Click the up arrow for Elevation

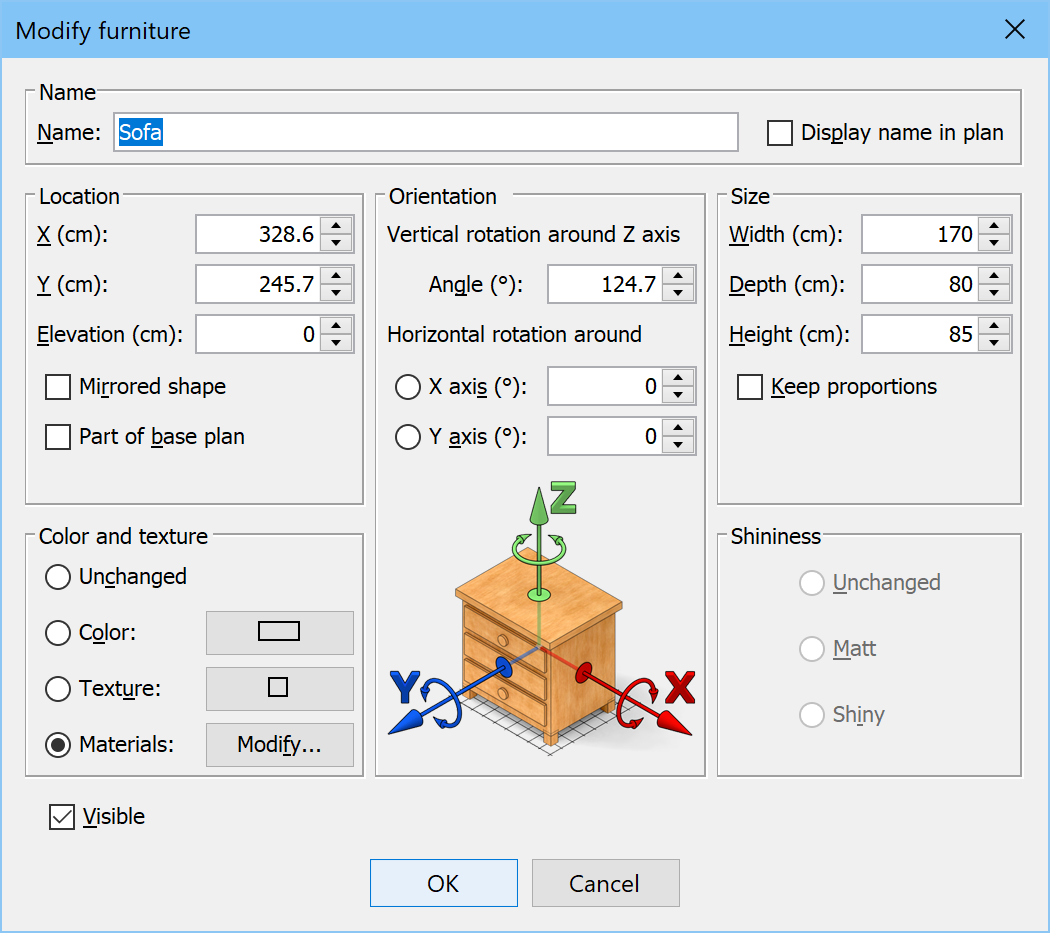click(337, 326)
